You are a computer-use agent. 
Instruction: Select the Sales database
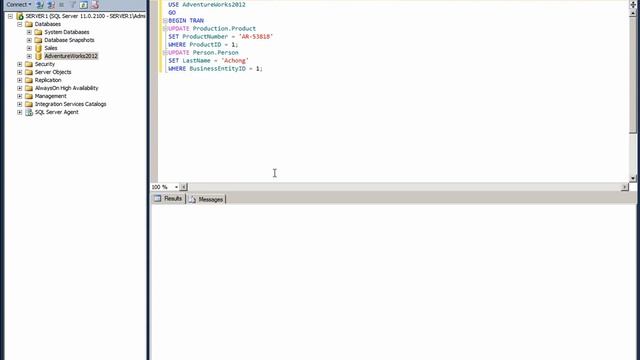(x=51, y=48)
